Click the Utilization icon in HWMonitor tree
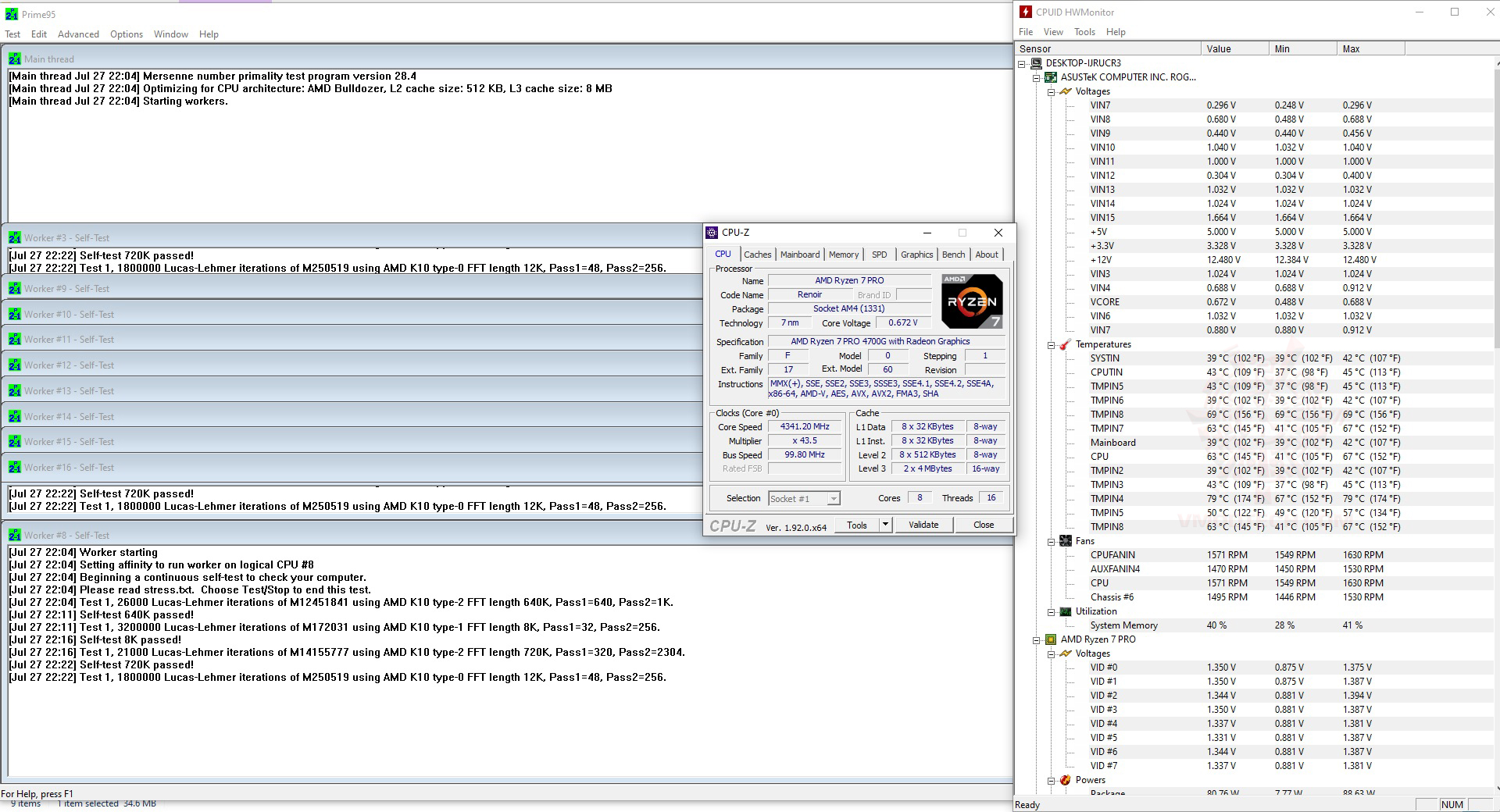Screen dimensions: 1500x812 tap(1066, 611)
